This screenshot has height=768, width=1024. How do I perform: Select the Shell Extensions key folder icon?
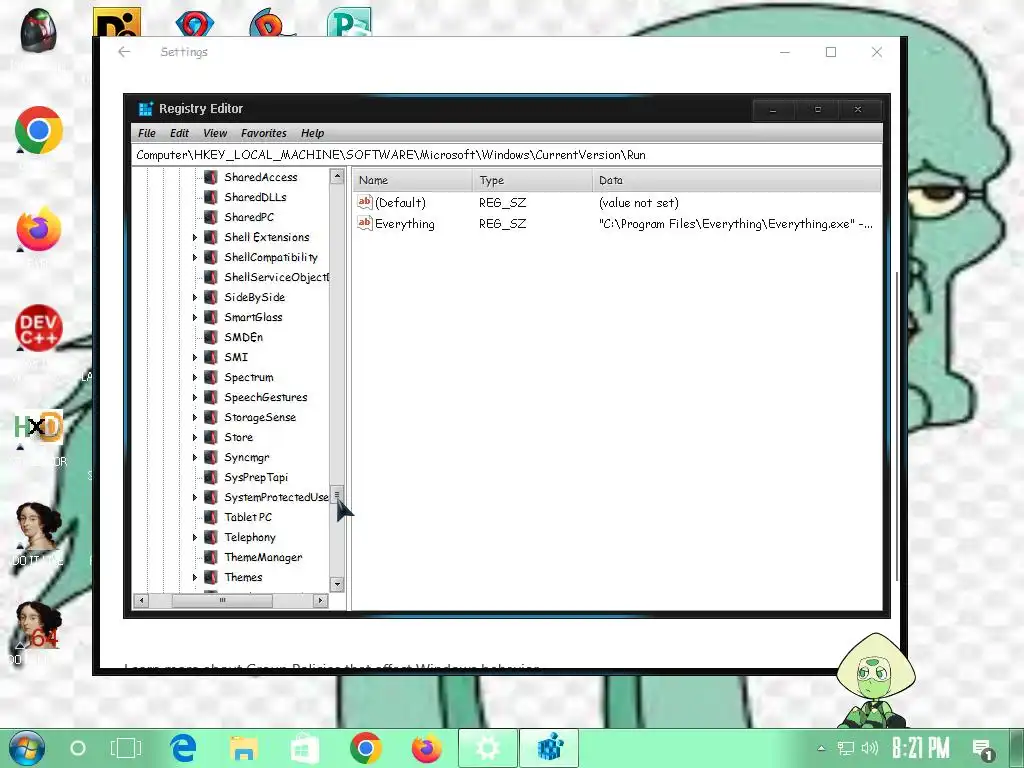211,237
